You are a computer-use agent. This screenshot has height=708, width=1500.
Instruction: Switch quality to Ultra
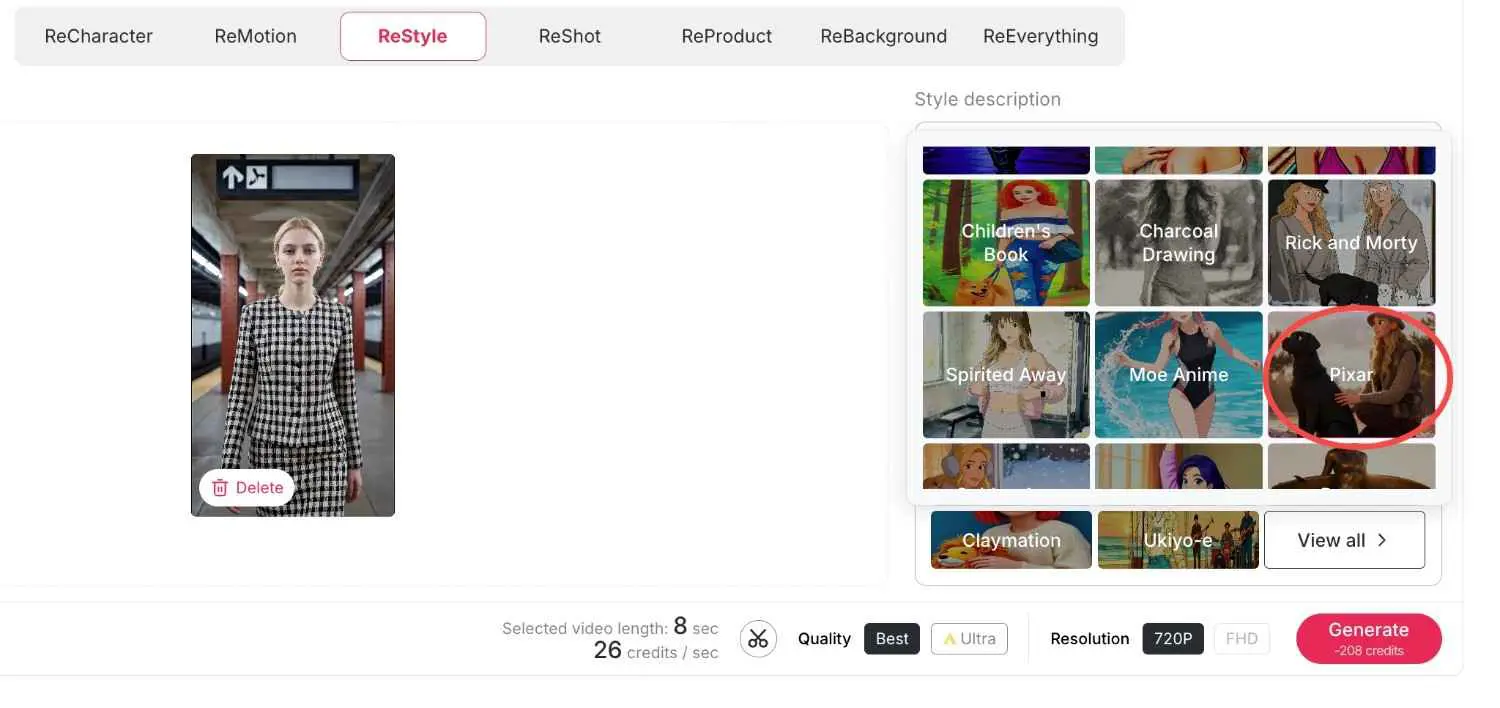click(x=968, y=638)
